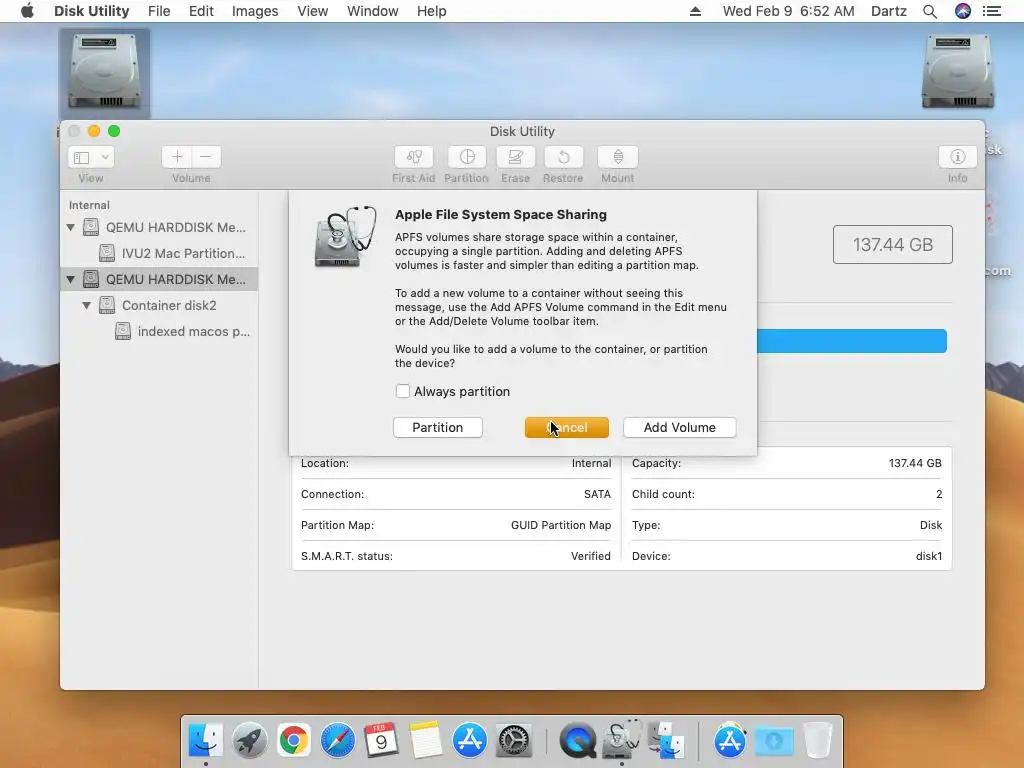
Task: Collapse the selected QEMU HARDDISK disclosure triangle
Action: (71, 280)
